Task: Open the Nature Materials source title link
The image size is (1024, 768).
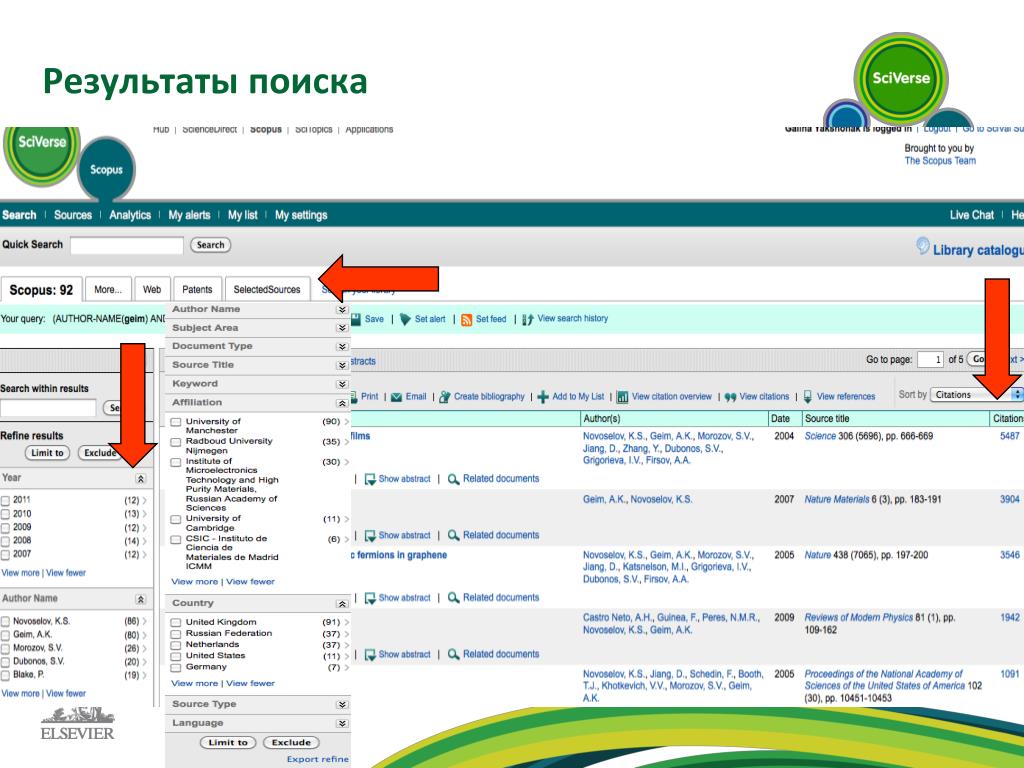Action: [836, 500]
